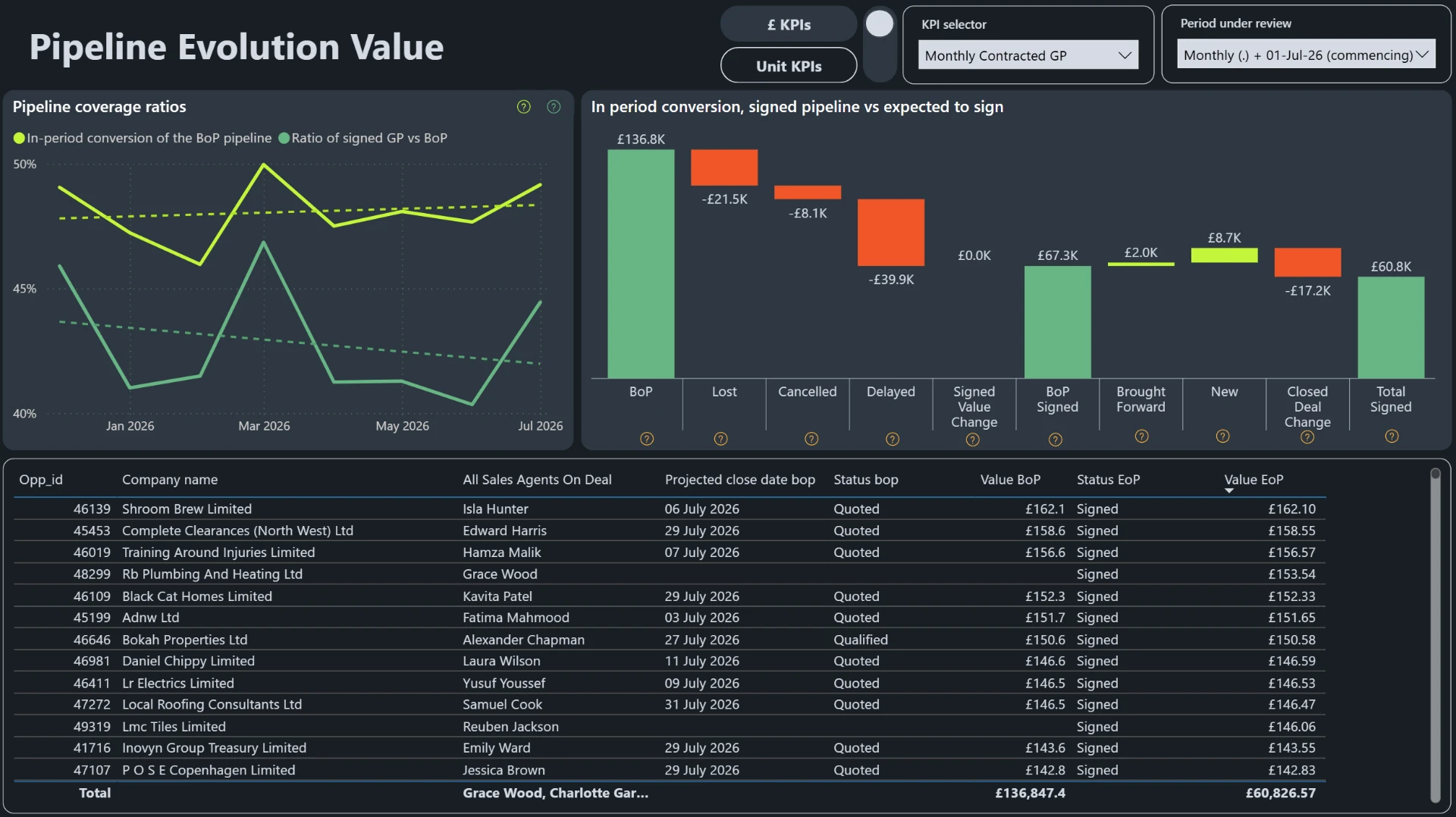Viewport: 1456px width, 817px height.
Task: Select the Total Signed £60.8K bar
Action: coord(1391,327)
